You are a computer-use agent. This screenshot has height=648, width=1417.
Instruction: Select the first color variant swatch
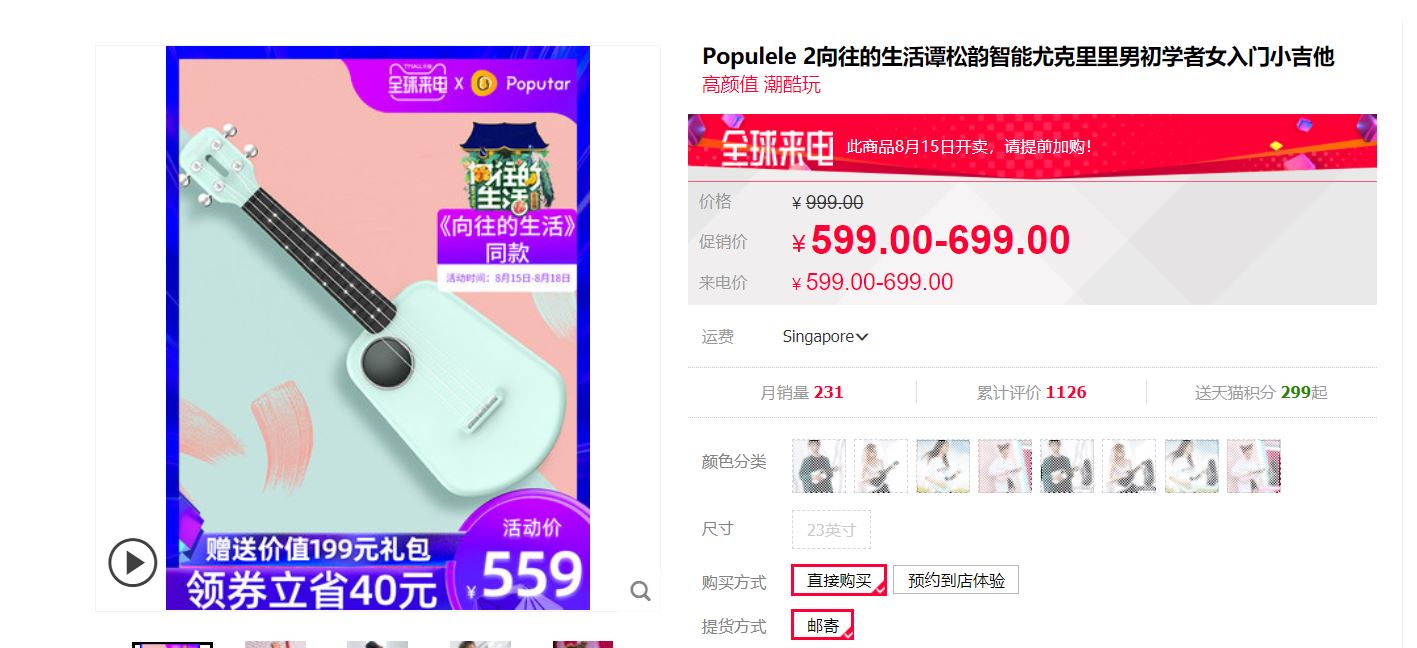tap(819, 466)
